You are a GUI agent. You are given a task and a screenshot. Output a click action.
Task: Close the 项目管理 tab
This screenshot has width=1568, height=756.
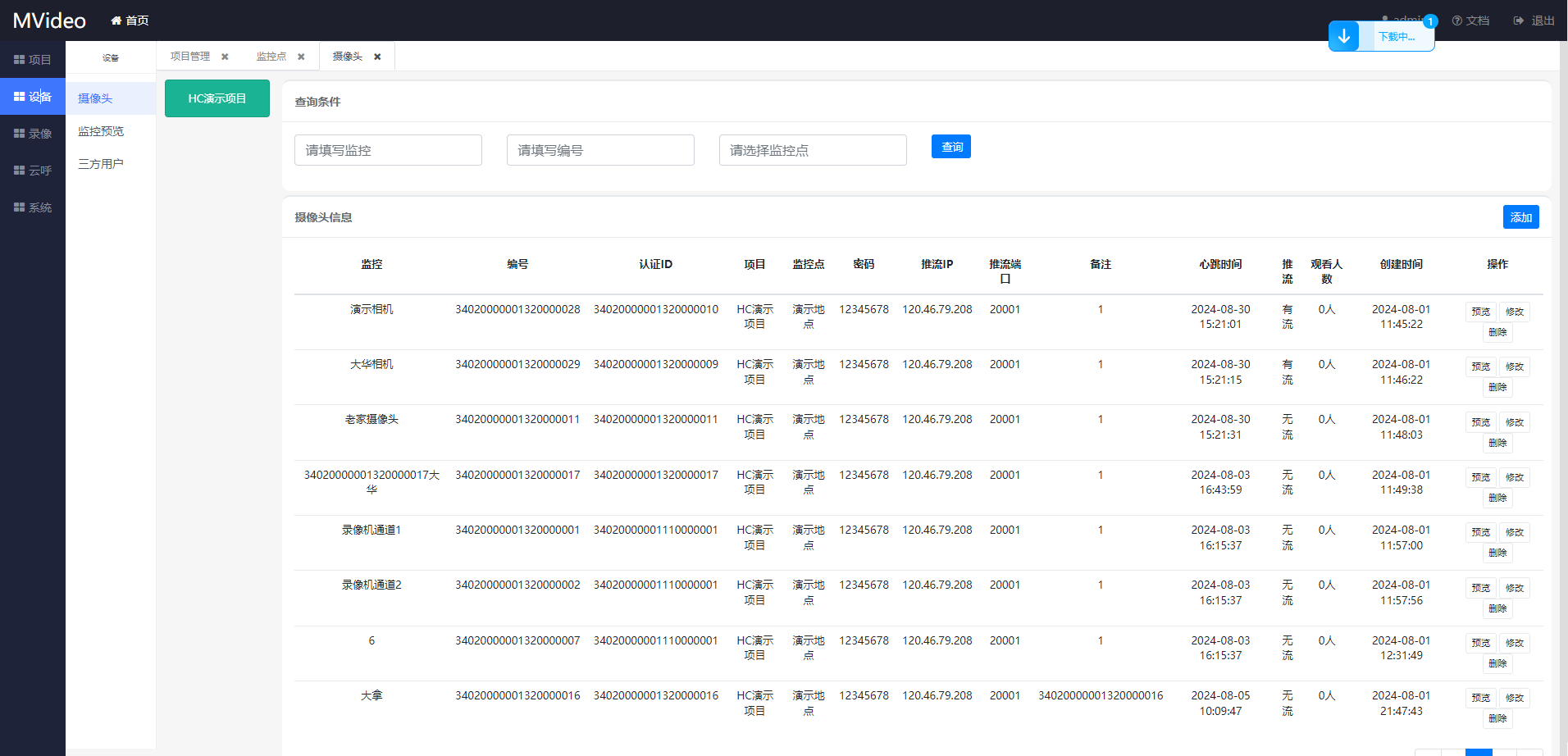pos(225,57)
